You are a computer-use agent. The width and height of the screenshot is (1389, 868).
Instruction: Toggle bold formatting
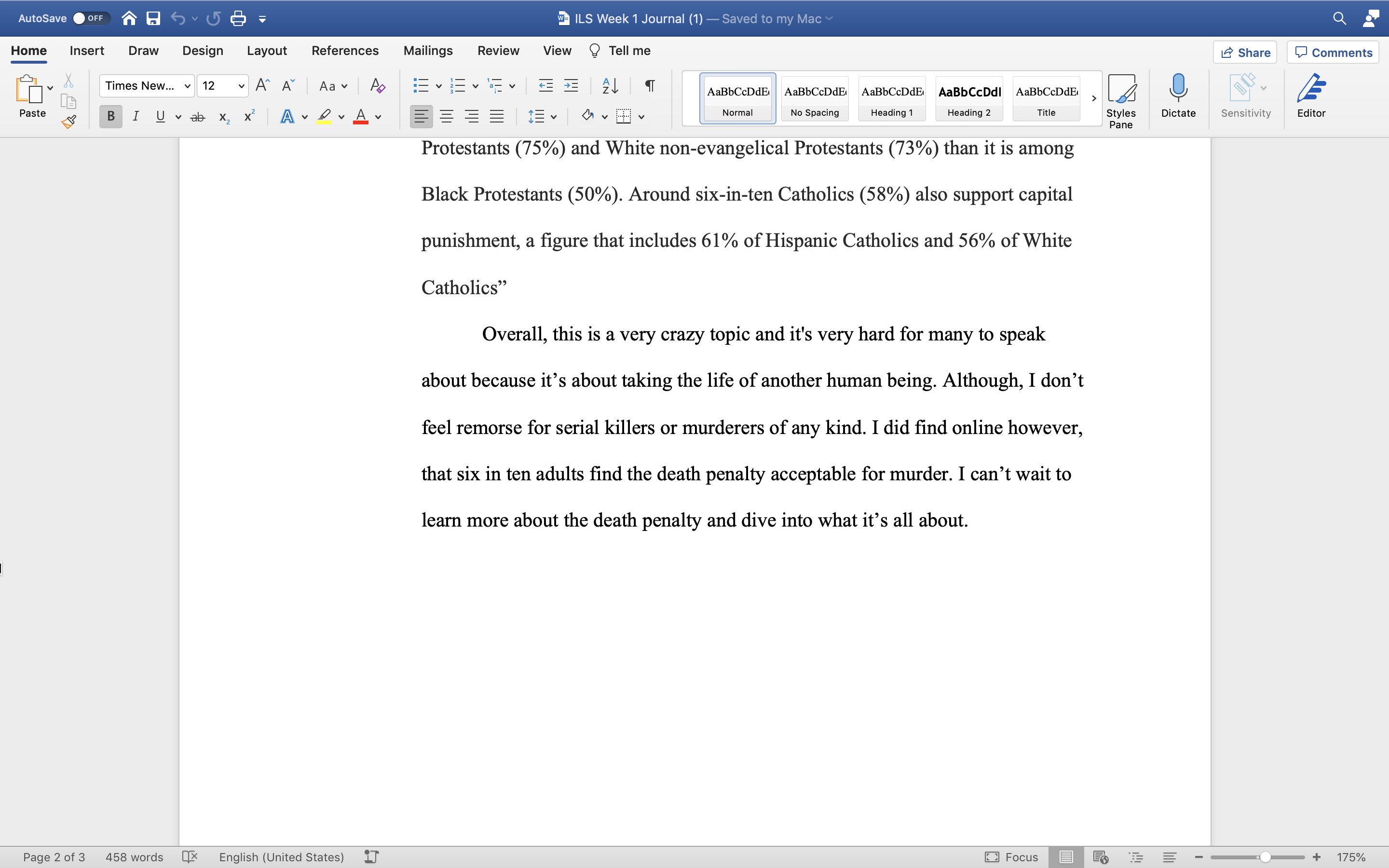pyautogui.click(x=110, y=116)
